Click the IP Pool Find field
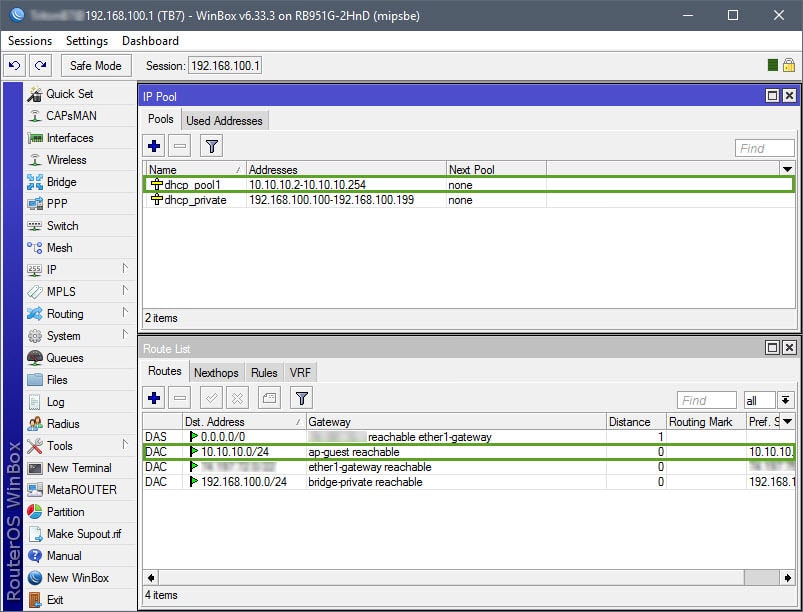 (x=765, y=148)
